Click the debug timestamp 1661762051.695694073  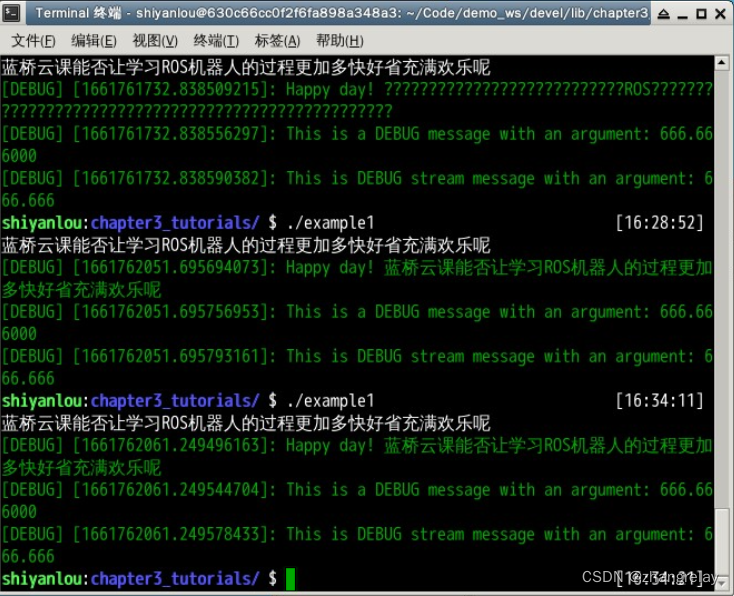coord(170,267)
